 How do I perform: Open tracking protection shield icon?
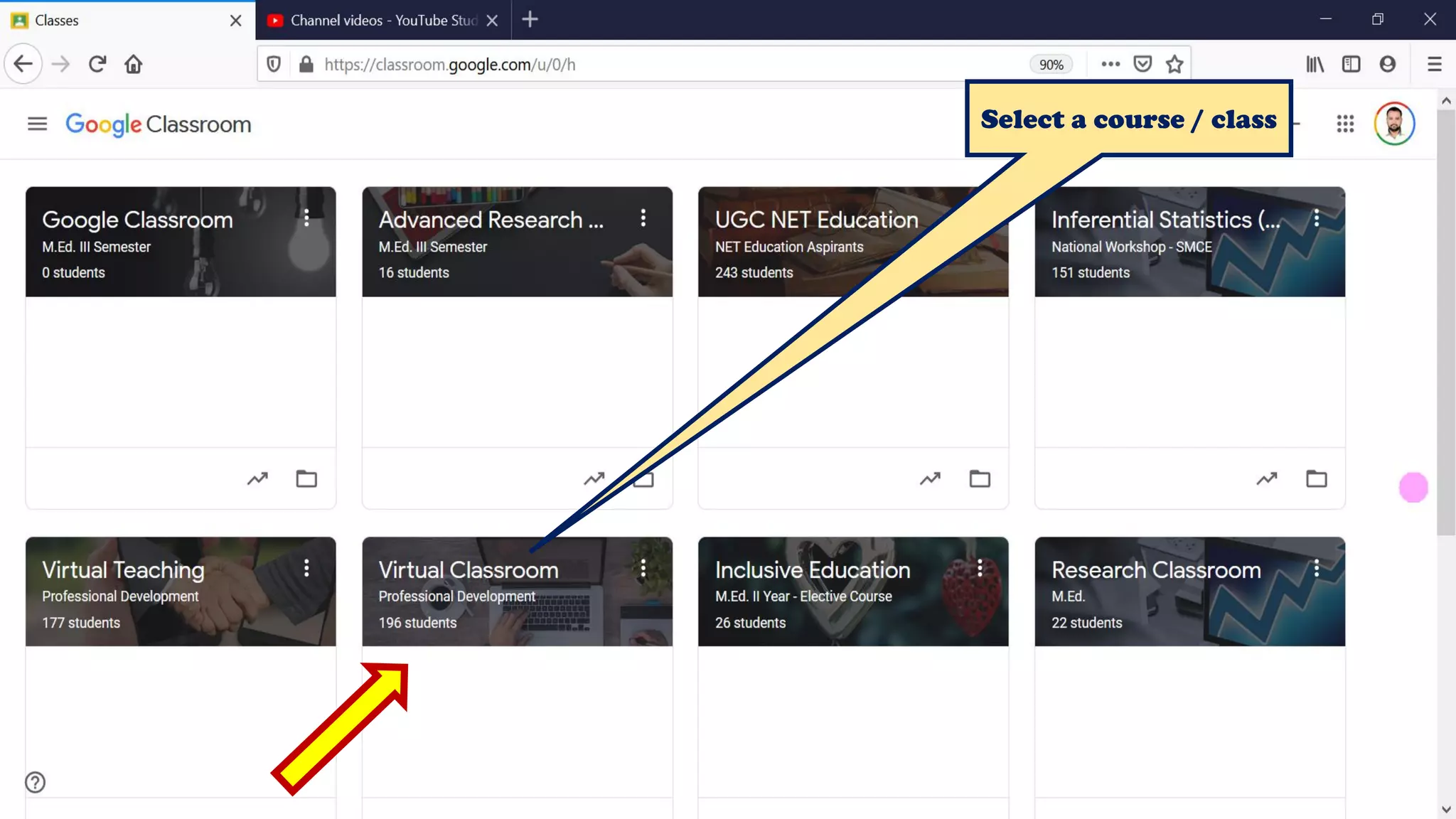274,65
